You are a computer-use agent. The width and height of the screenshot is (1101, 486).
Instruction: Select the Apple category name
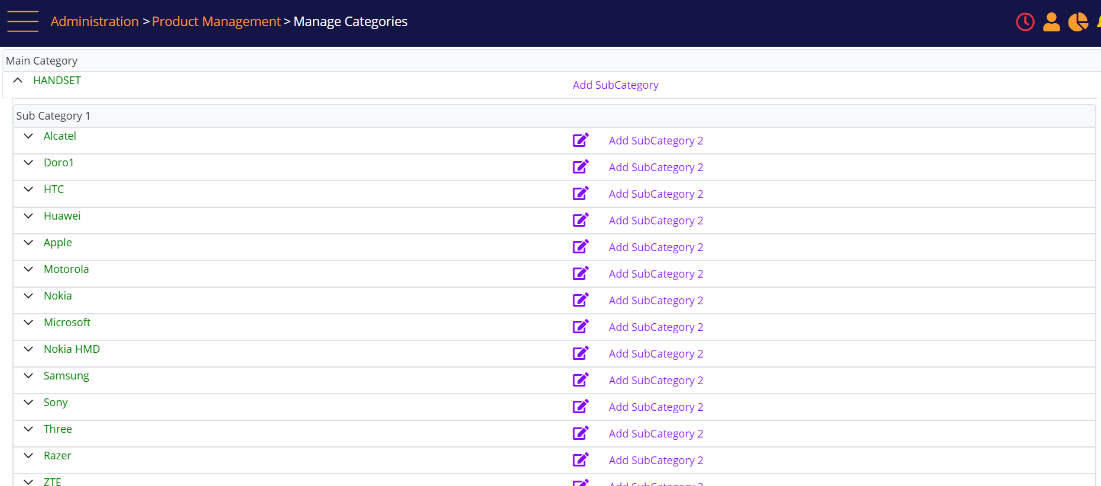[x=58, y=243]
